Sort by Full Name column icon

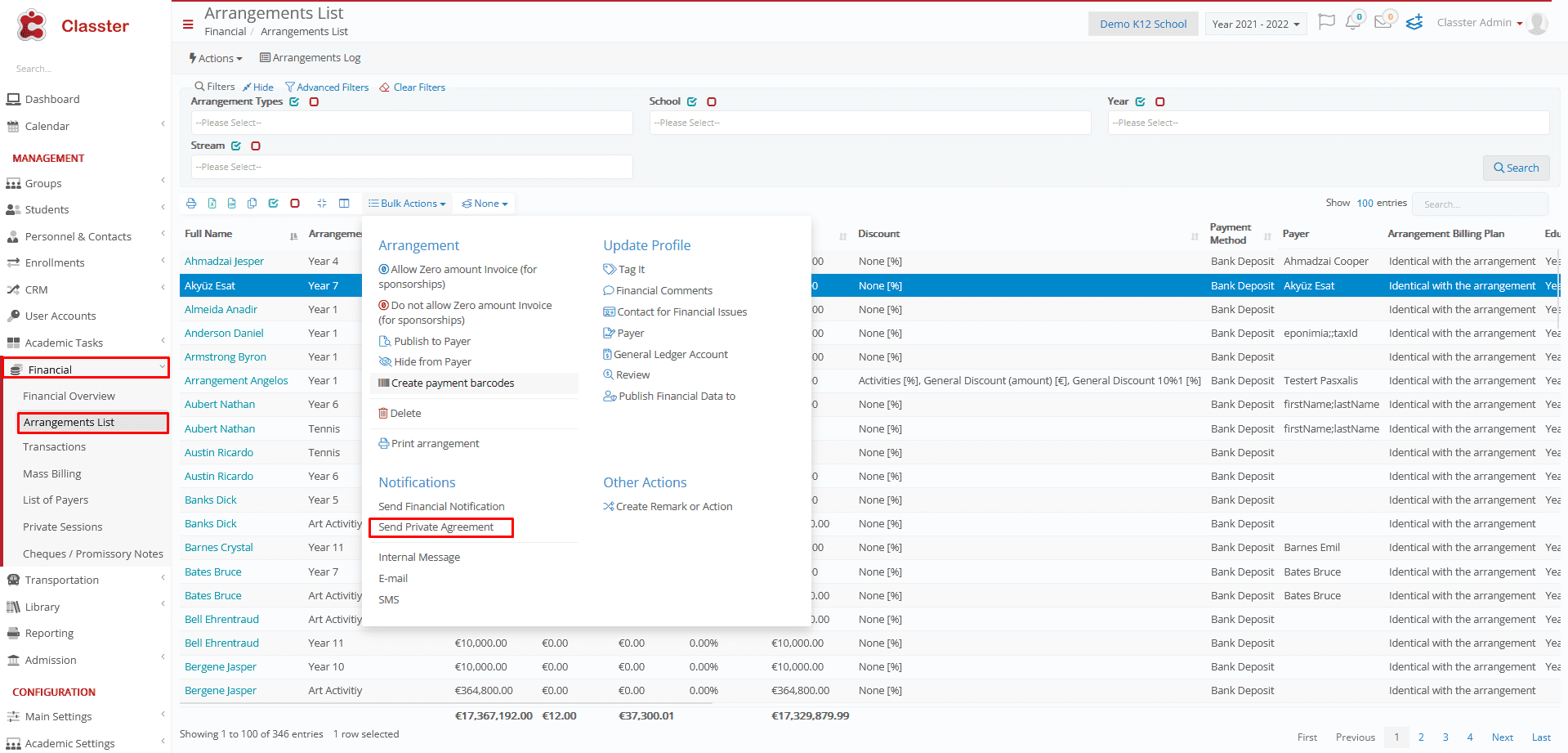click(293, 236)
